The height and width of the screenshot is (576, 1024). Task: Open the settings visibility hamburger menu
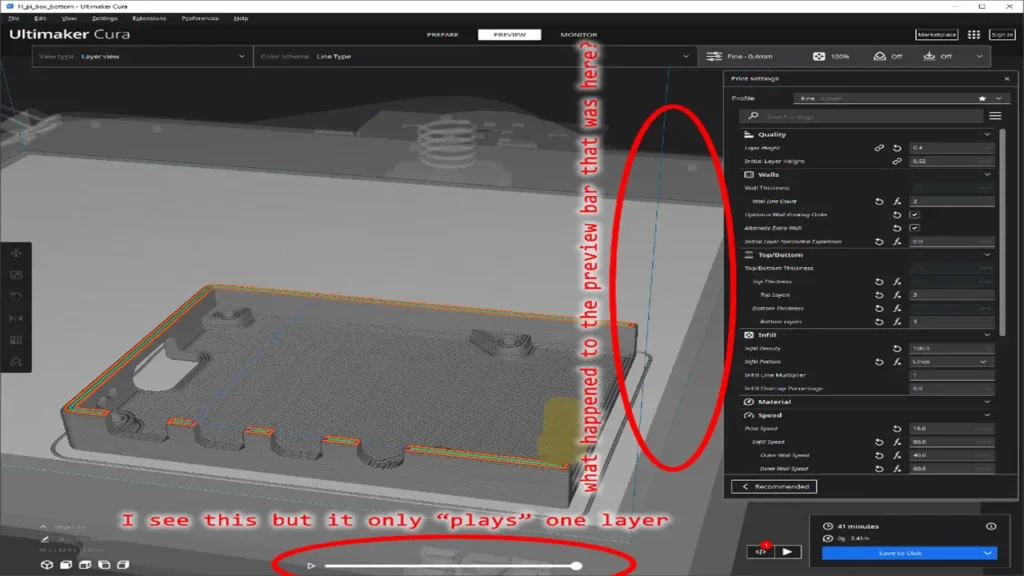click(x=995, y=116)
